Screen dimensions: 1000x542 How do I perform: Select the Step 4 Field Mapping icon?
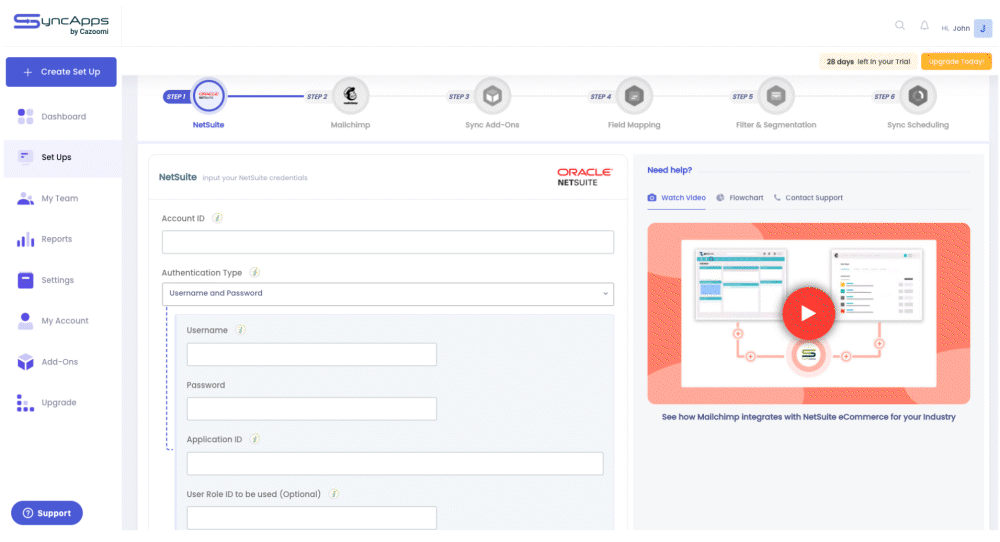[634, 96]
